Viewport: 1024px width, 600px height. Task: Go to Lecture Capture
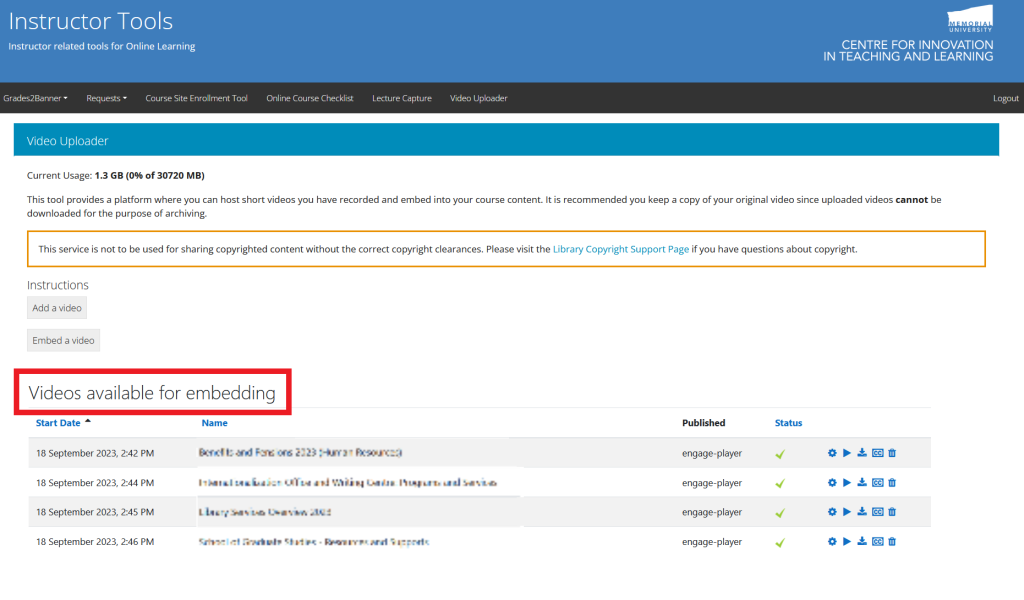coord(402,98)
